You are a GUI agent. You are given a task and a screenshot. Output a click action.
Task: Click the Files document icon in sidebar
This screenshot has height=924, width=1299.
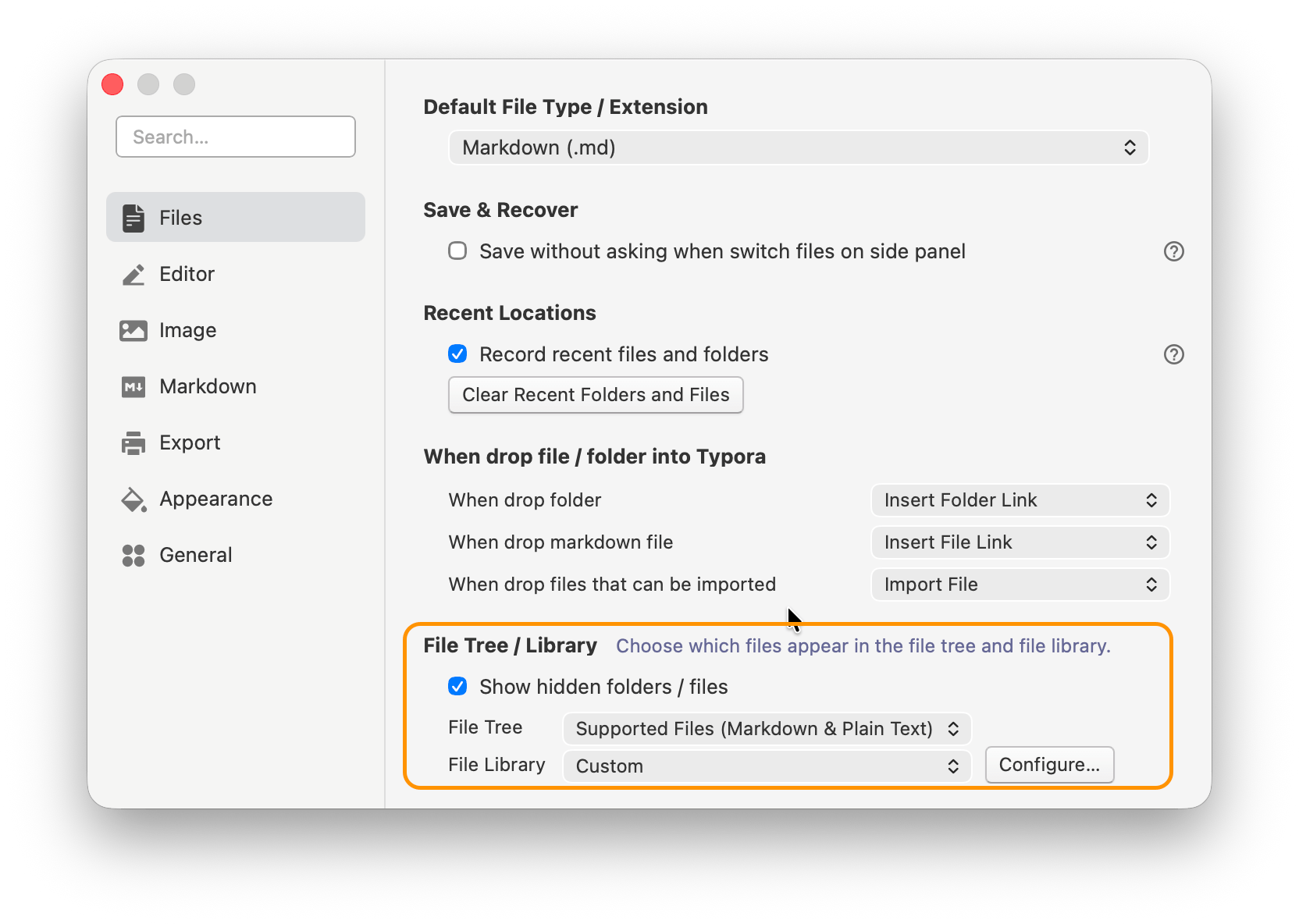click(x=133, y=218)
